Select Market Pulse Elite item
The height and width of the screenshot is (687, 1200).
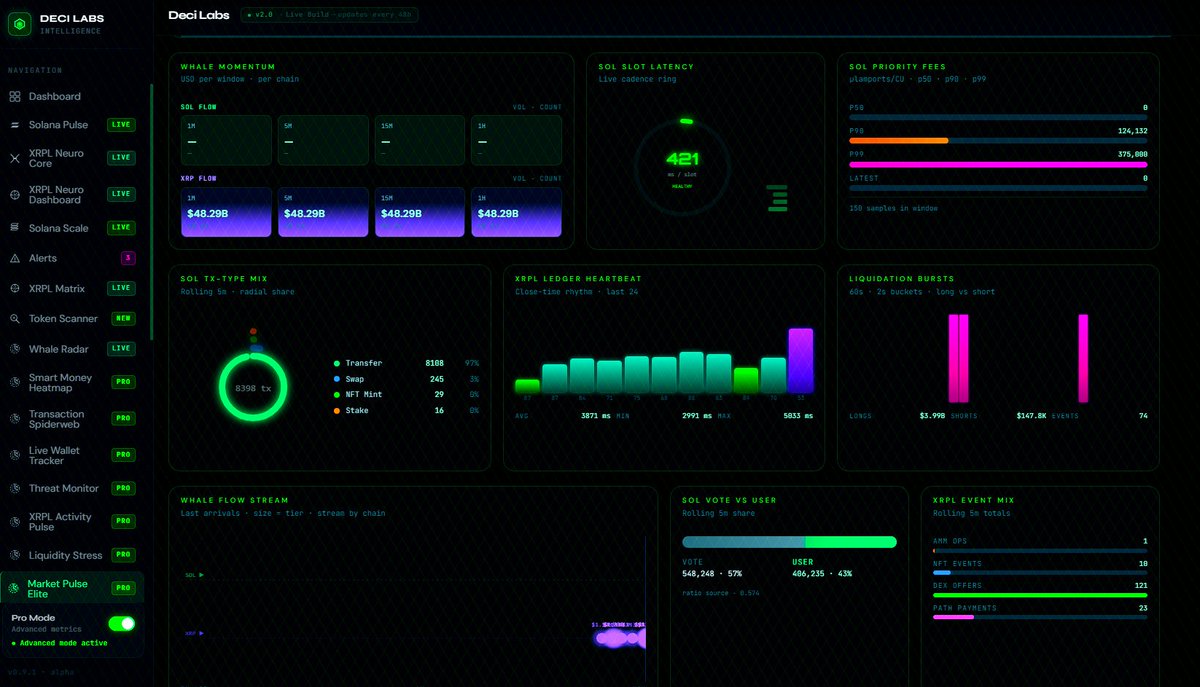tap(72, 588)
